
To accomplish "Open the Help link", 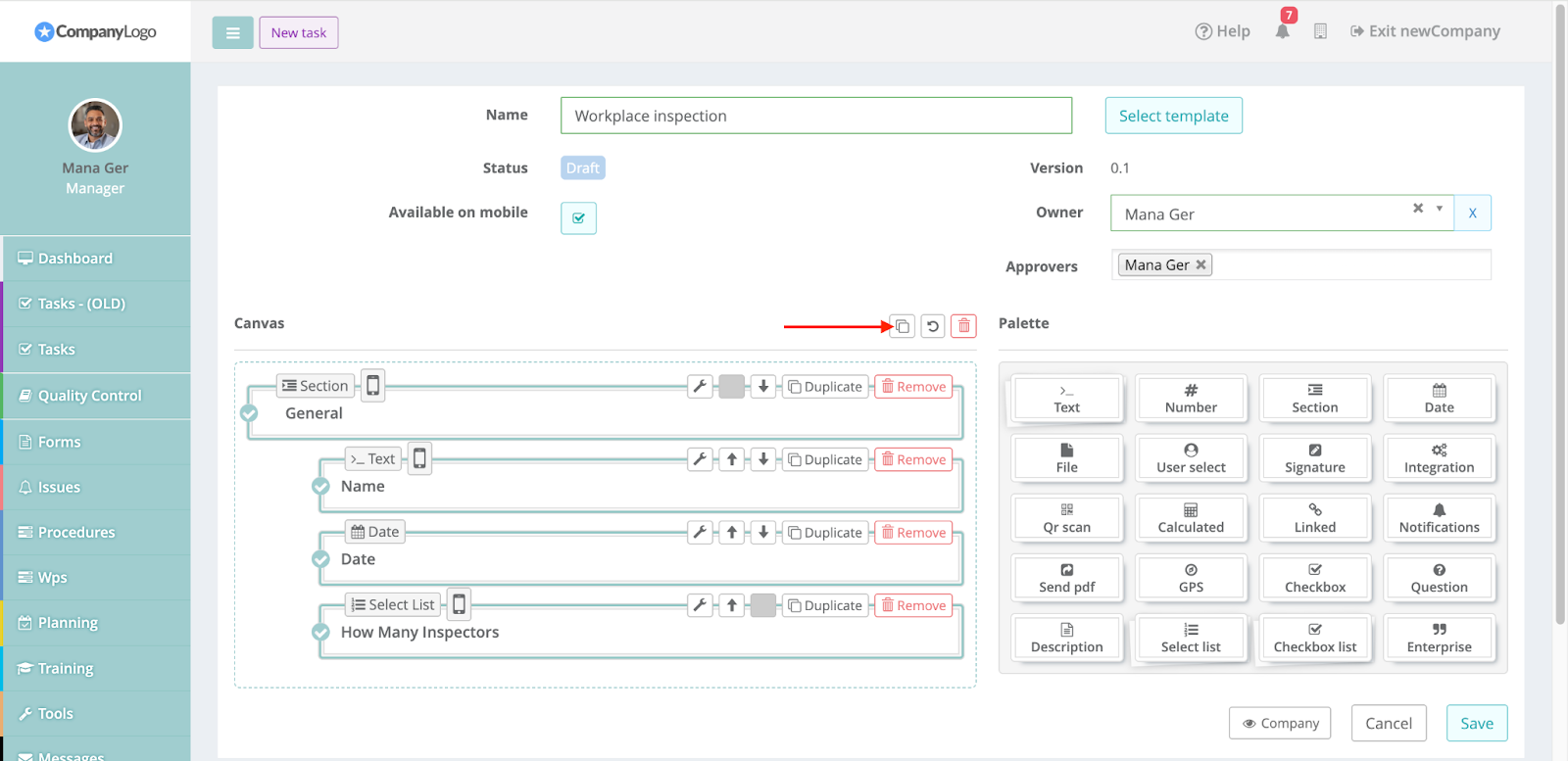I will tap(1222, 31).
